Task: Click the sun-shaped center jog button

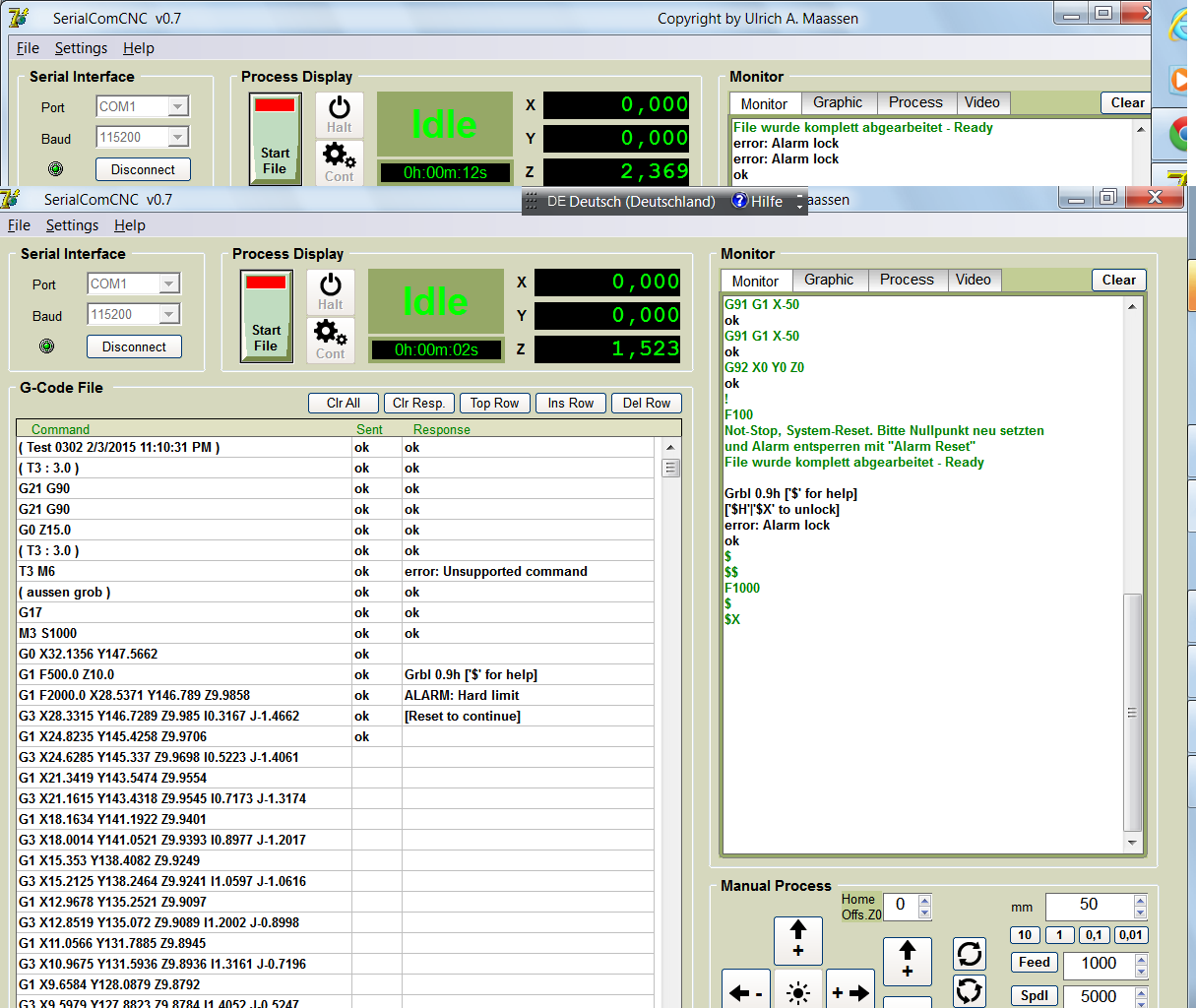Action: (798, 991)
